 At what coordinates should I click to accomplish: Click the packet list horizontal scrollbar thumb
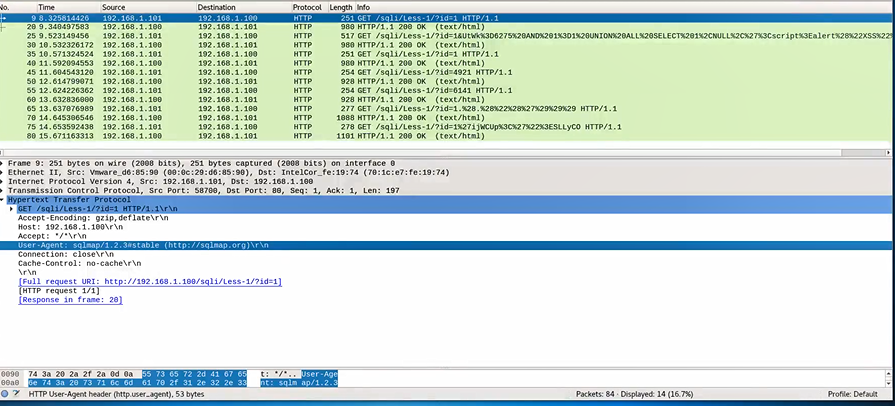(862, 153)
